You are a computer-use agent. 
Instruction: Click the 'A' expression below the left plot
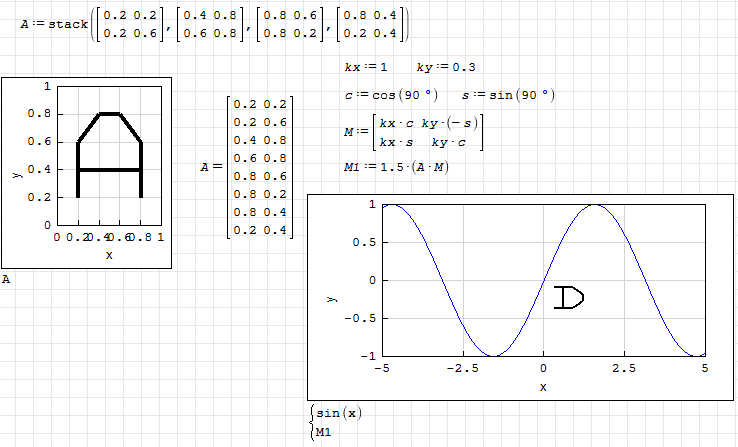(x=7, y=281)
